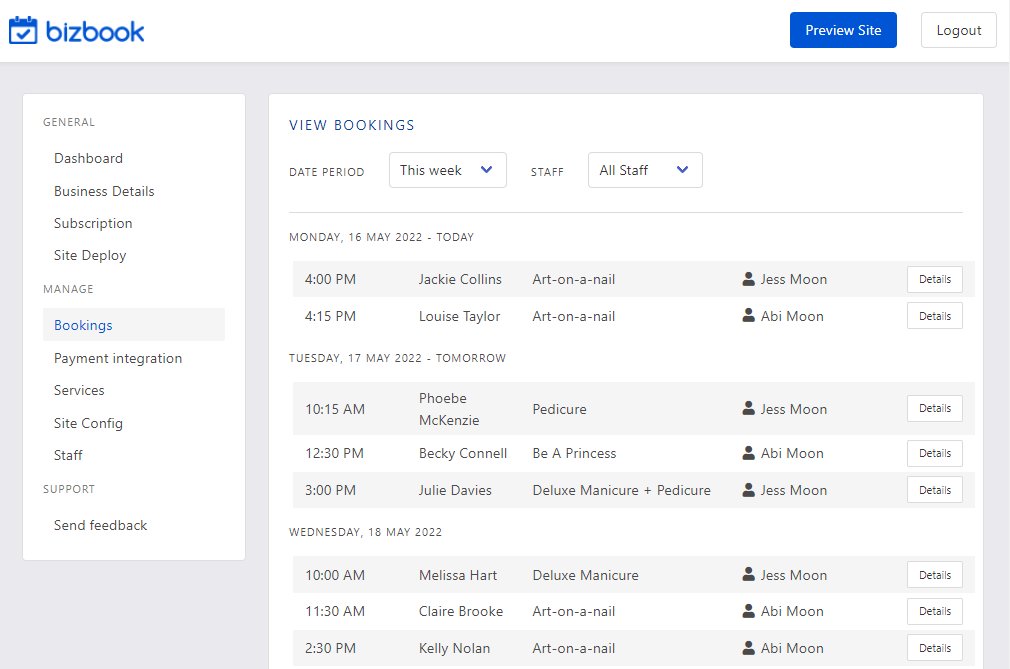Click the 'Pedicure' service text

tap(559, 409)
